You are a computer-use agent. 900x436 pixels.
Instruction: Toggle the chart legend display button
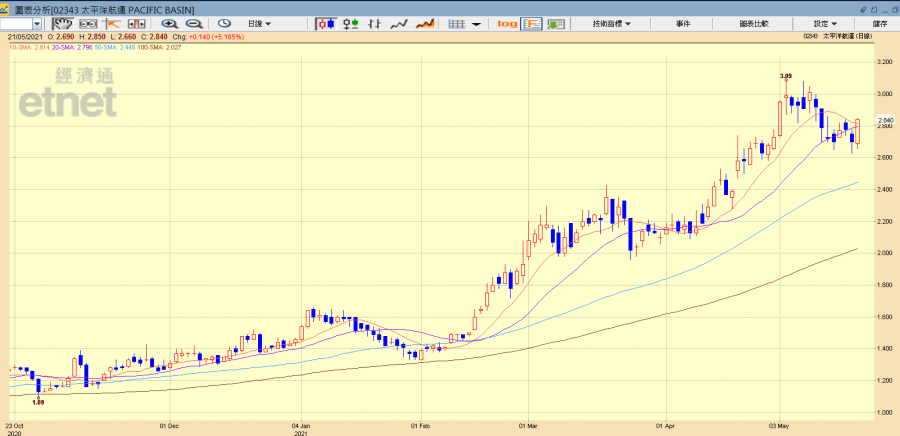tap(532, 23)
